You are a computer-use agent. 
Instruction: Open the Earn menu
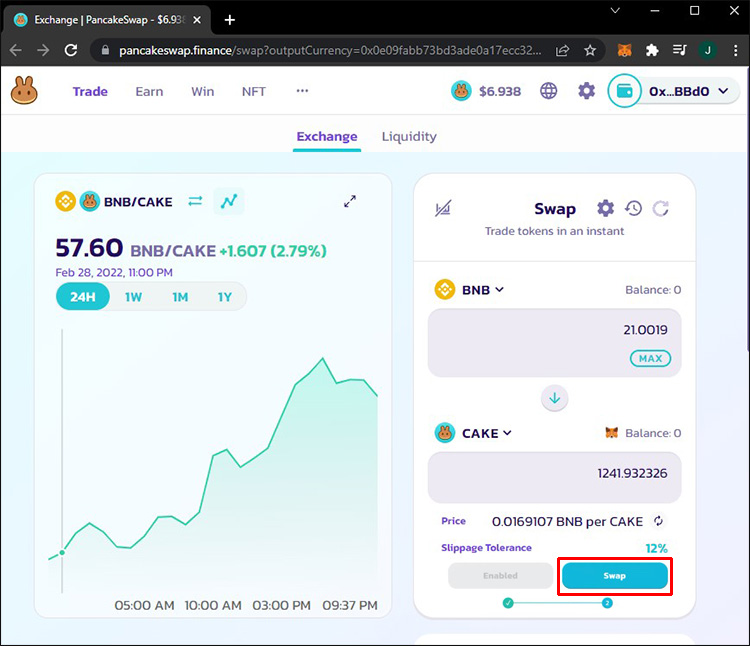coord(149,91)
